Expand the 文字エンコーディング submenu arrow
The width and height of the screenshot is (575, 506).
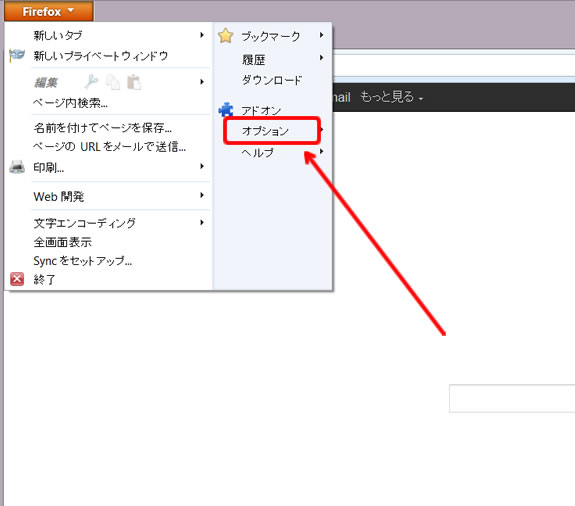202,222
